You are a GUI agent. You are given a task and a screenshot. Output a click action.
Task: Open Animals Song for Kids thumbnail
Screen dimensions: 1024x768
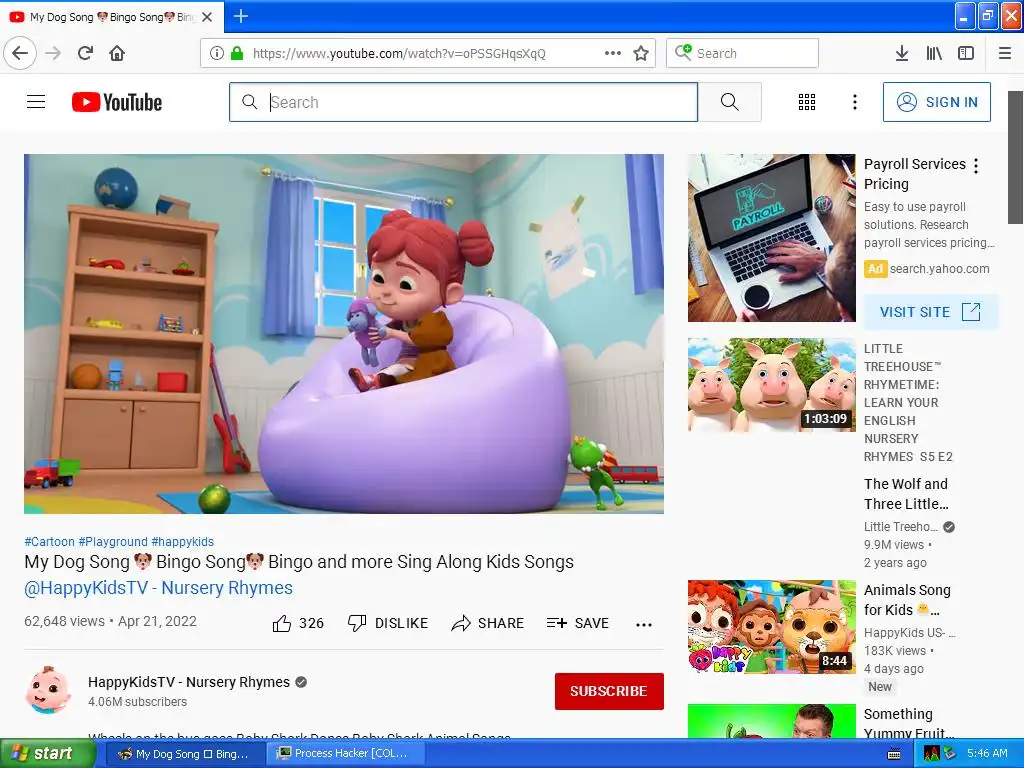coord(771,627)
